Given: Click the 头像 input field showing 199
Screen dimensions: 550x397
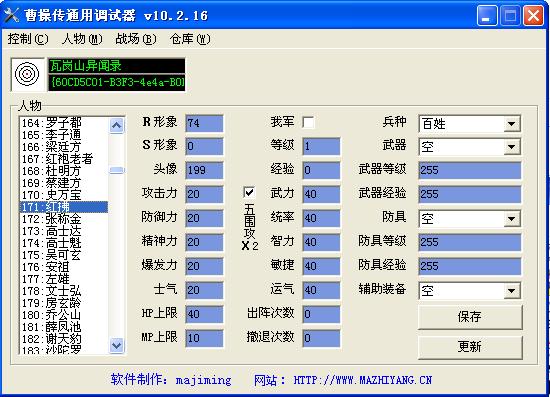Looking at the screenshot, I should (x=204, y=170).
